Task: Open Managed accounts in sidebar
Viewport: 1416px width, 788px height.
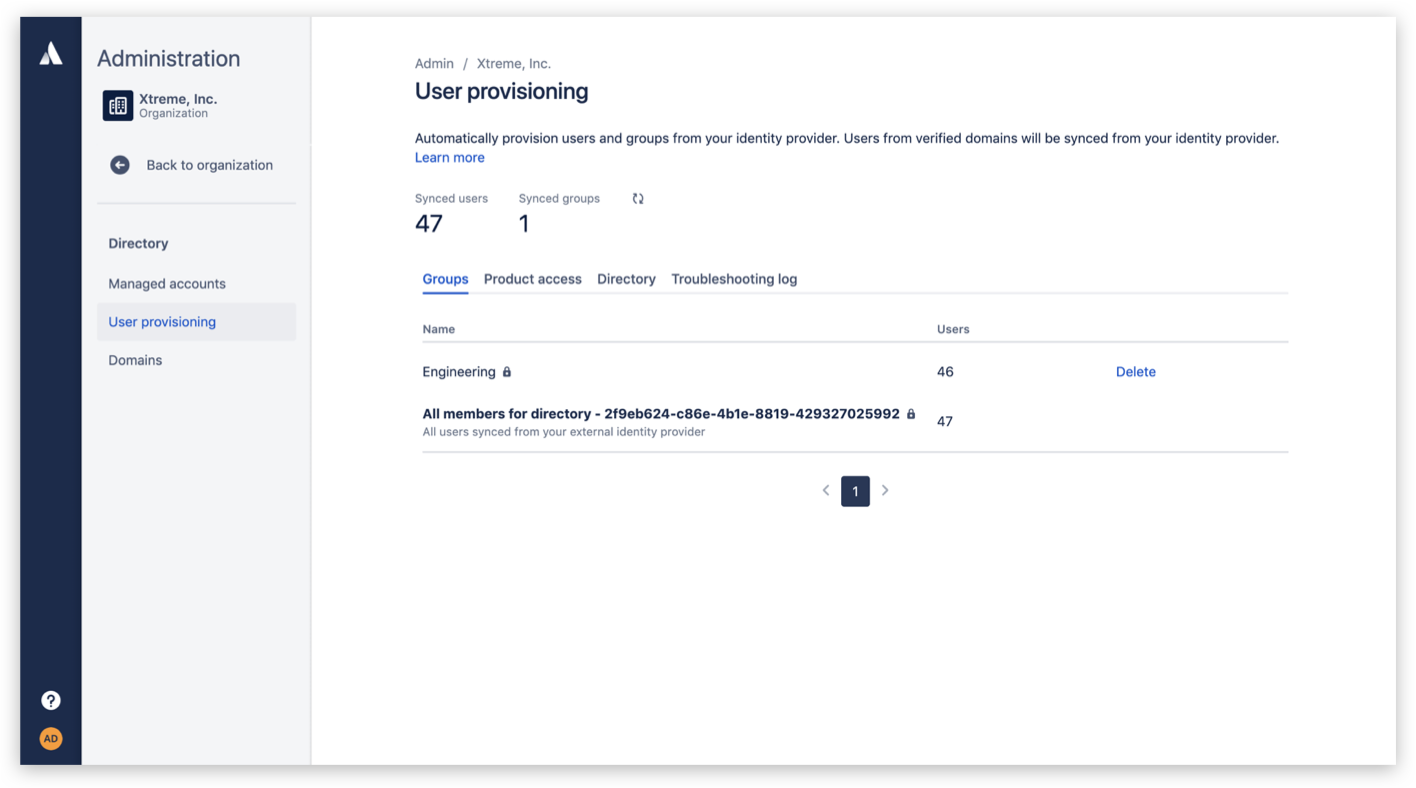Action: pyautogui.click(x=167, y=284)
